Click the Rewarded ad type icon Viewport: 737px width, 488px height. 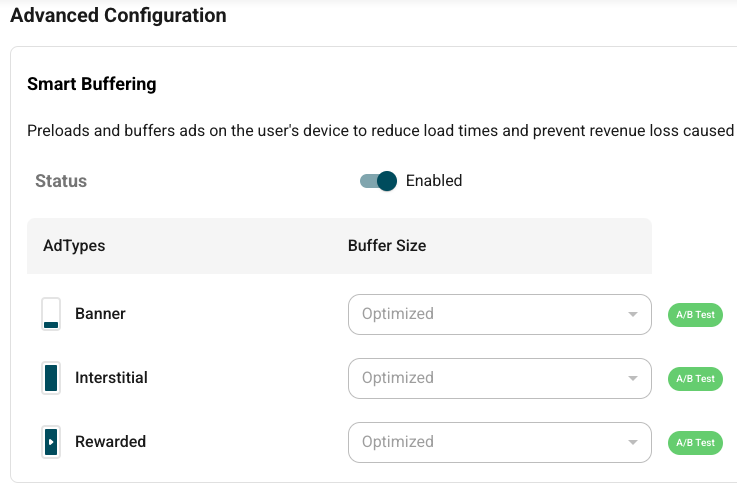[51, 442]
